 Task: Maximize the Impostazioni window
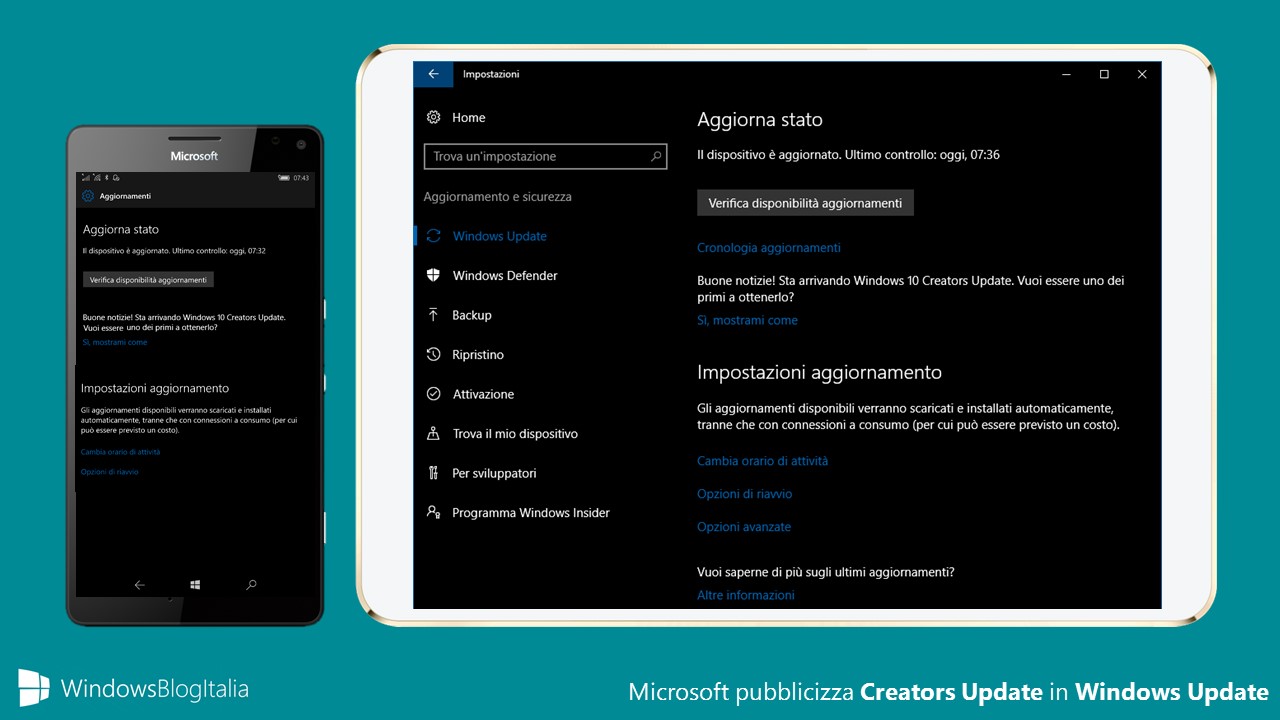point(1104,74)
